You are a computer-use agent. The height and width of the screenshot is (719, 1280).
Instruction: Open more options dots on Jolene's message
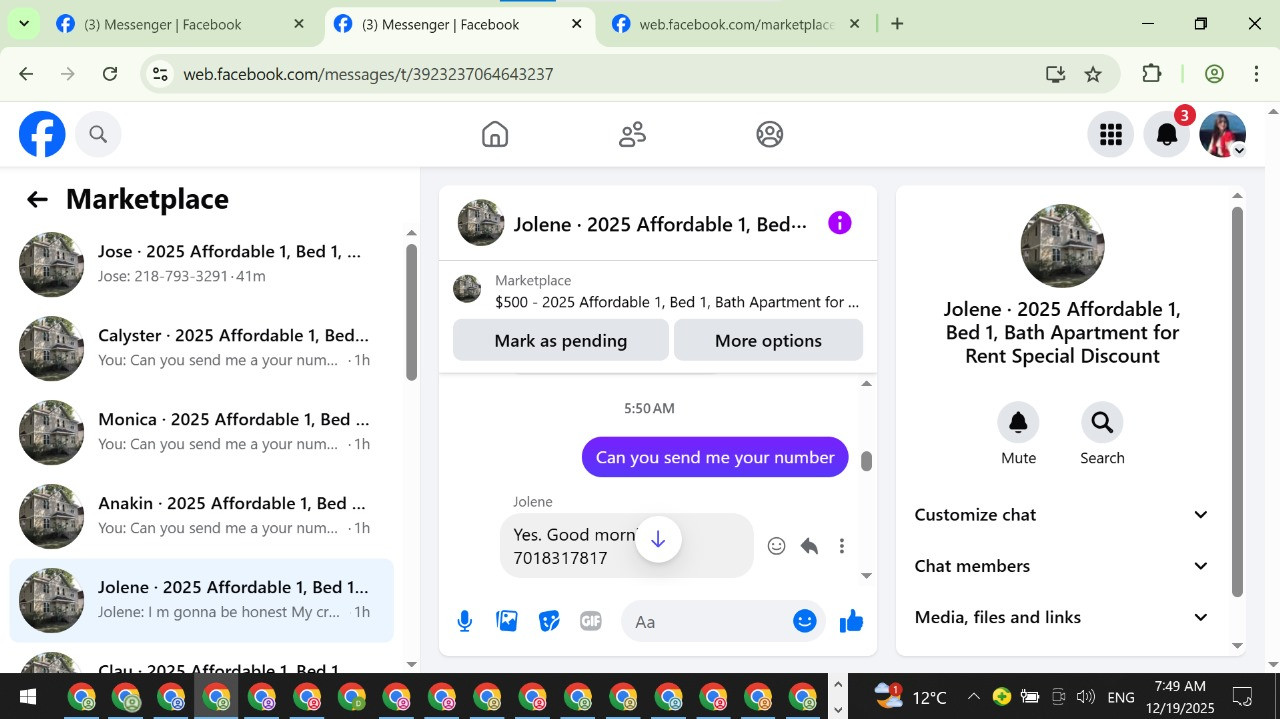pyautogui.click(x=842, y=546)
